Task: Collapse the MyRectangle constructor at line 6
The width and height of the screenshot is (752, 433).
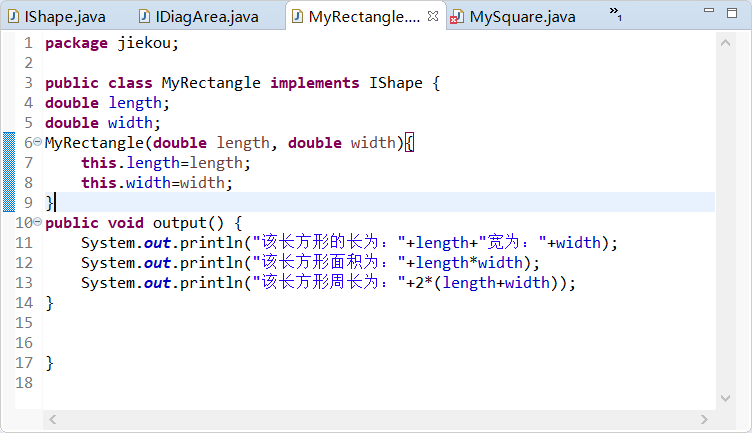Action: [x=37, y=142]
